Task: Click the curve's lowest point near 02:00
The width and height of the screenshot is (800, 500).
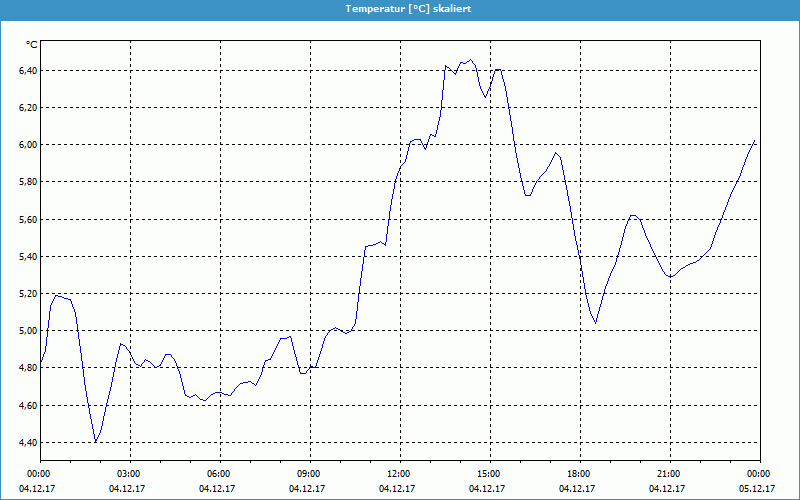Action: click(x=95, y=441)
